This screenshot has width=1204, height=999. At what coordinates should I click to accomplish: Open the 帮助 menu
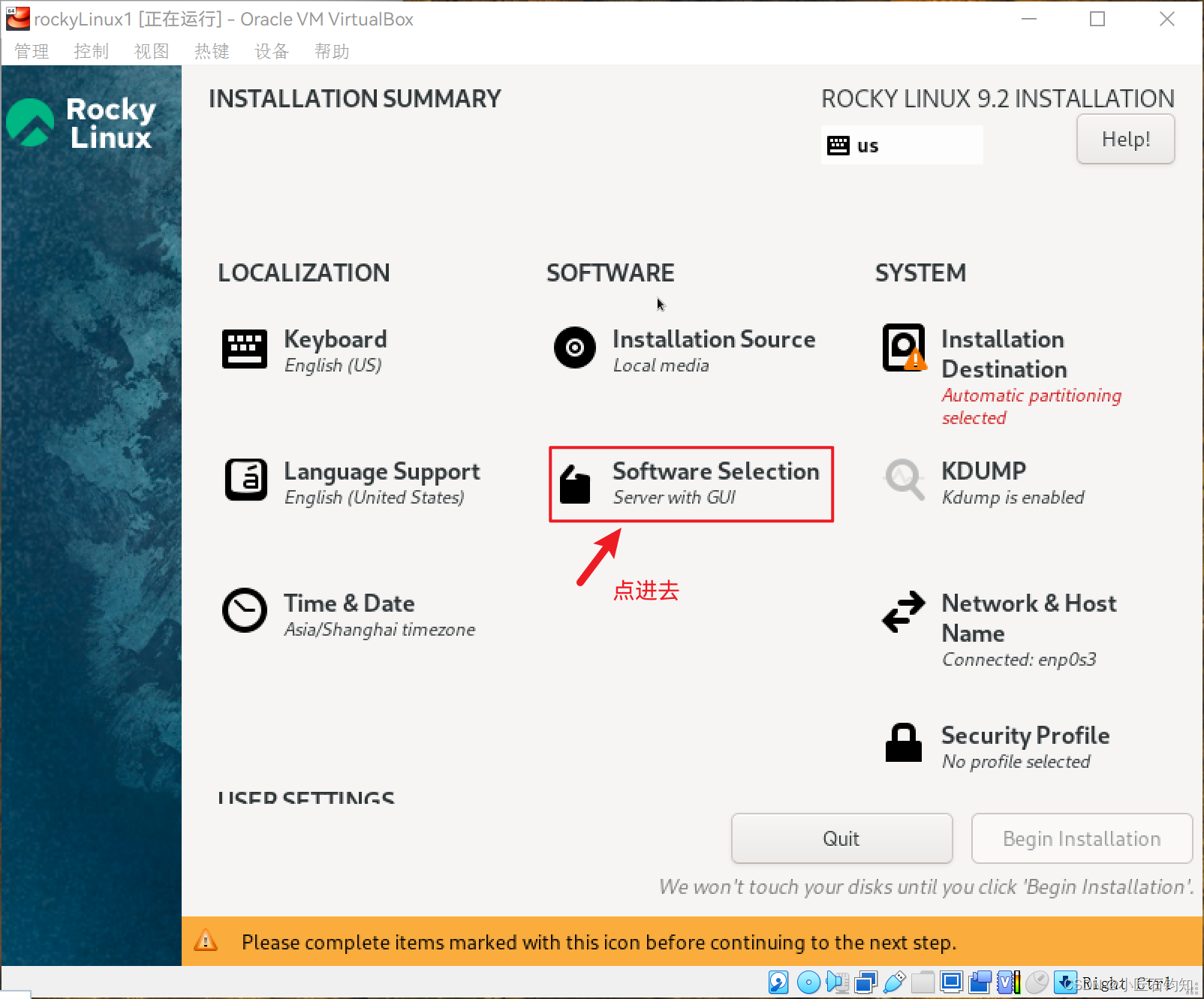coord(332,51)
